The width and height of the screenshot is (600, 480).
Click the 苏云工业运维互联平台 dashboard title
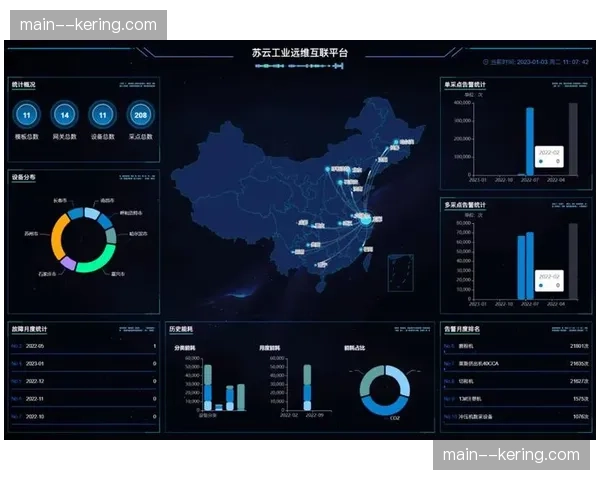click(x=300, y=53)
